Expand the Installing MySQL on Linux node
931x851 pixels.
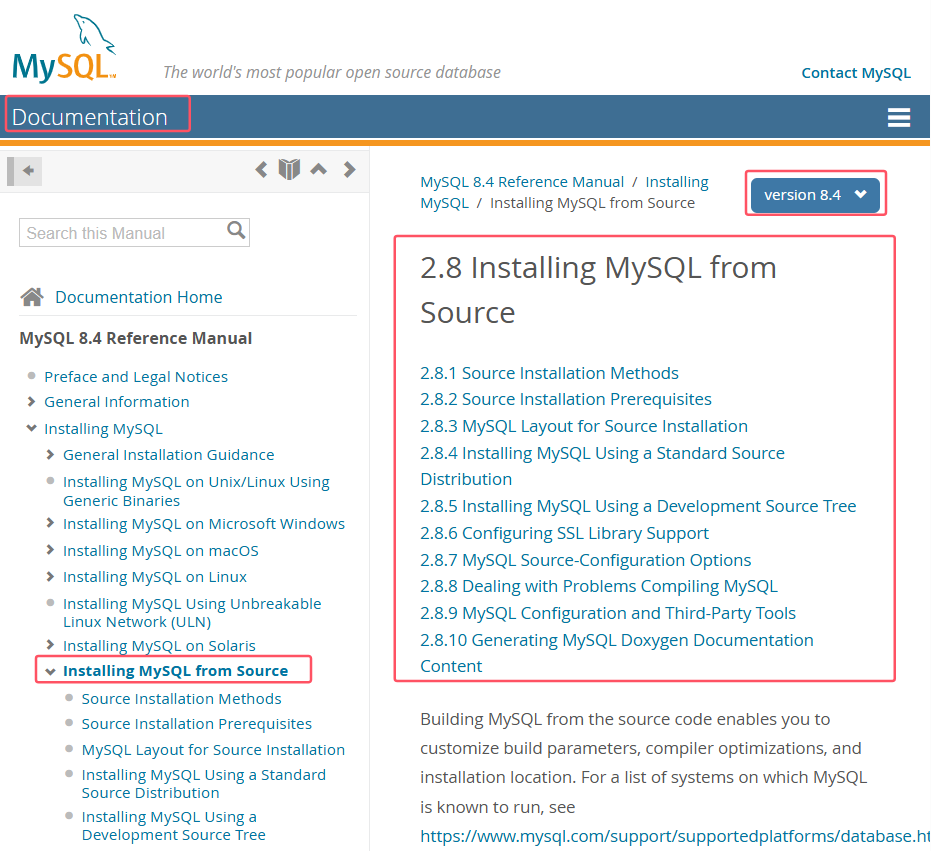click(50, 576)
